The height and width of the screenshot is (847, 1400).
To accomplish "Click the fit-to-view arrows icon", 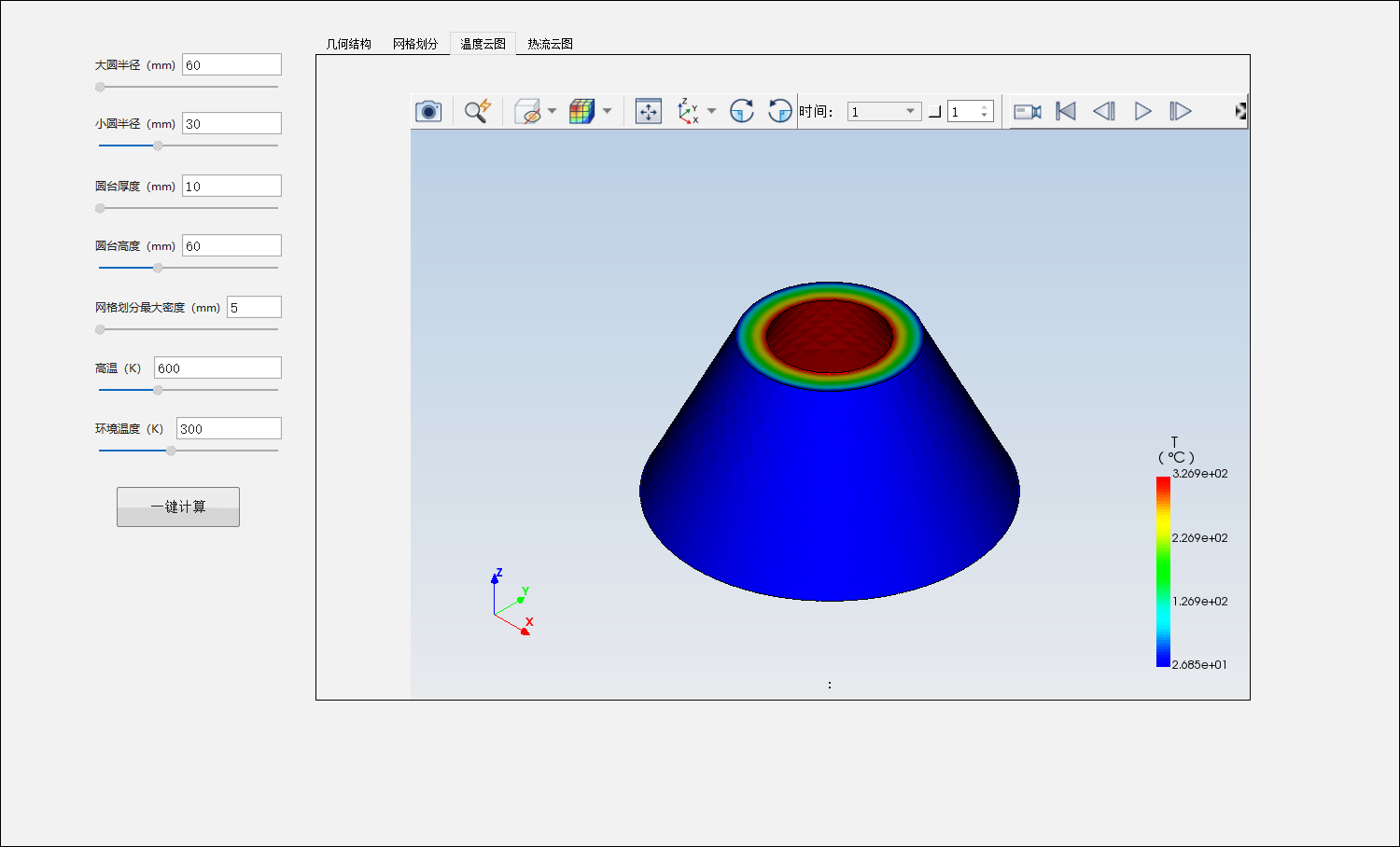I will click(x=648, y=111).
